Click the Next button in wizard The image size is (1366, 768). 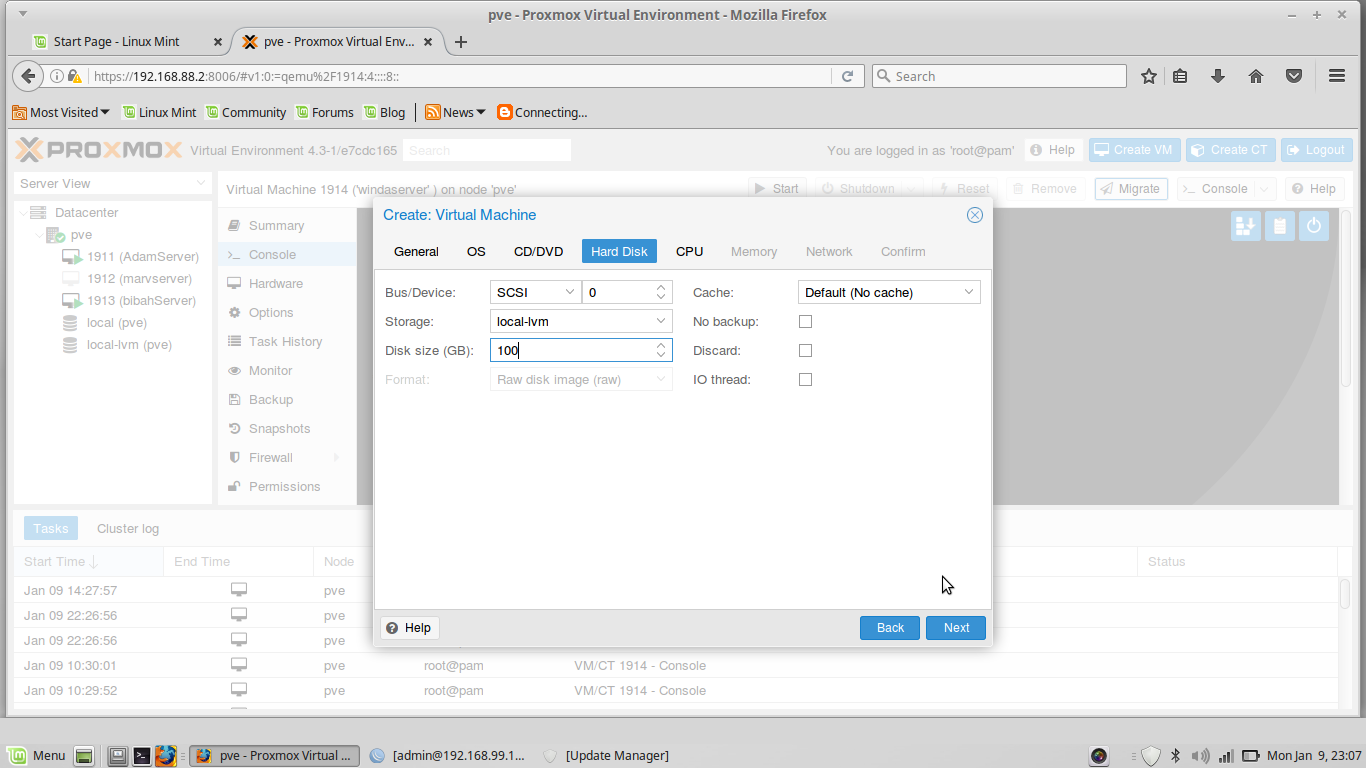(x=956, y=628)
